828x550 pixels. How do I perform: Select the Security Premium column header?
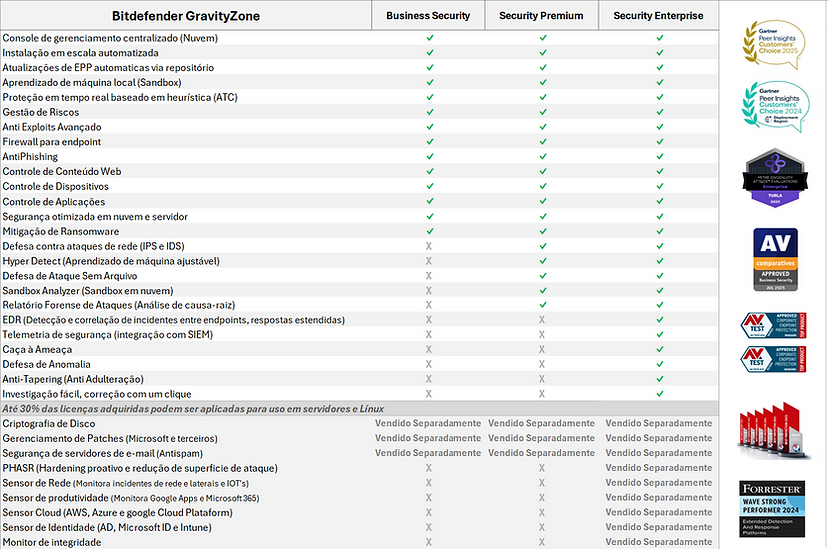[x=541, y=16]
